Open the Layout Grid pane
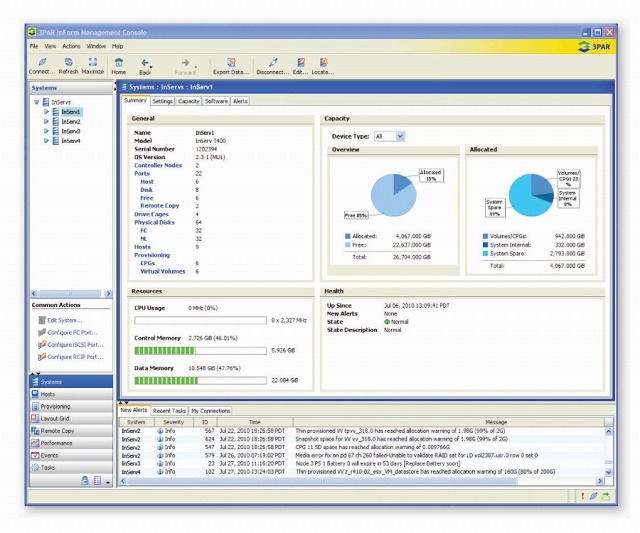 pyautogui.click(x=71, y=419)
